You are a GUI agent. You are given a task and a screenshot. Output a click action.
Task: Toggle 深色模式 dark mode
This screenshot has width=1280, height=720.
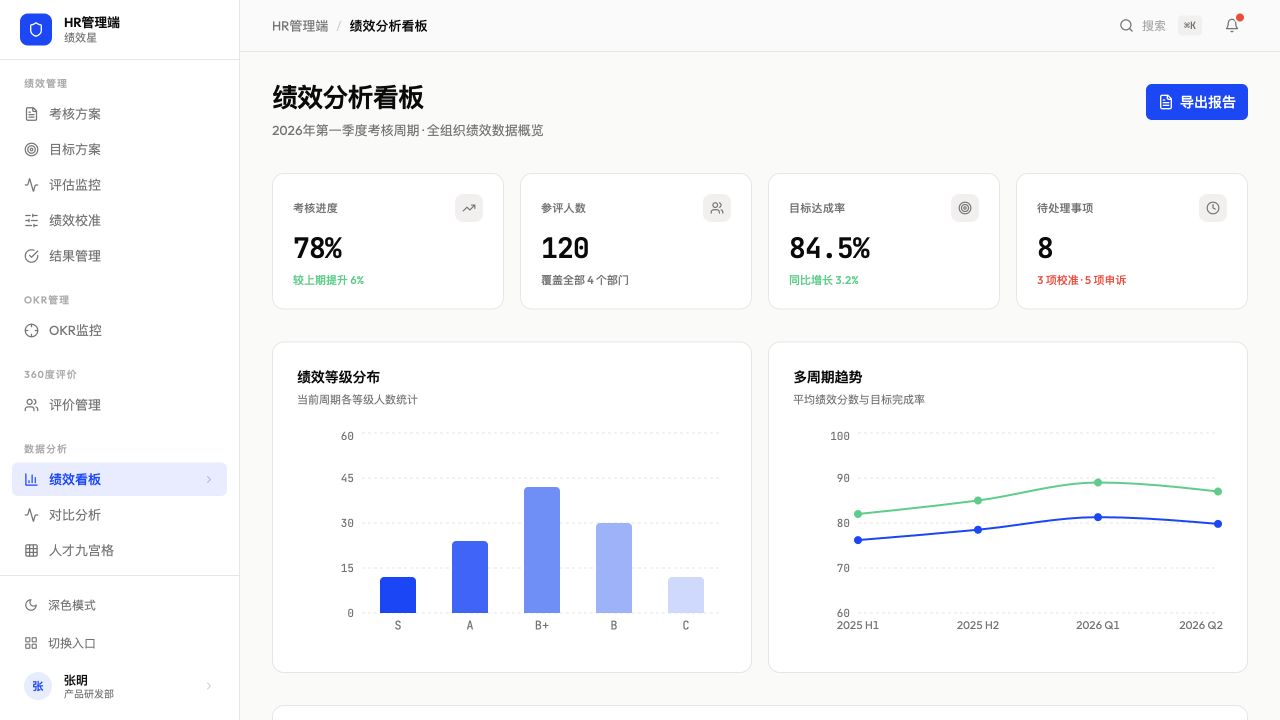point(120,605)
